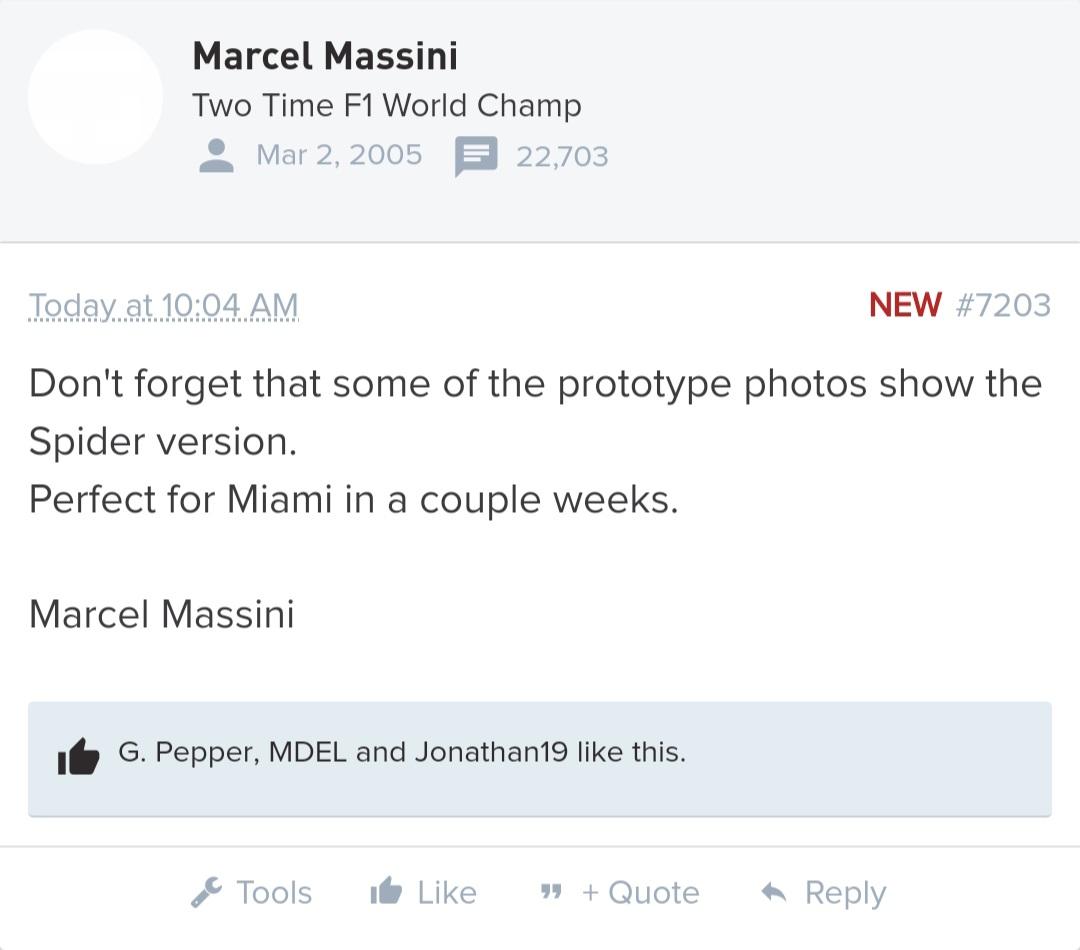
Task: Open the Marcel Massini username link
Action: point(324,56)
